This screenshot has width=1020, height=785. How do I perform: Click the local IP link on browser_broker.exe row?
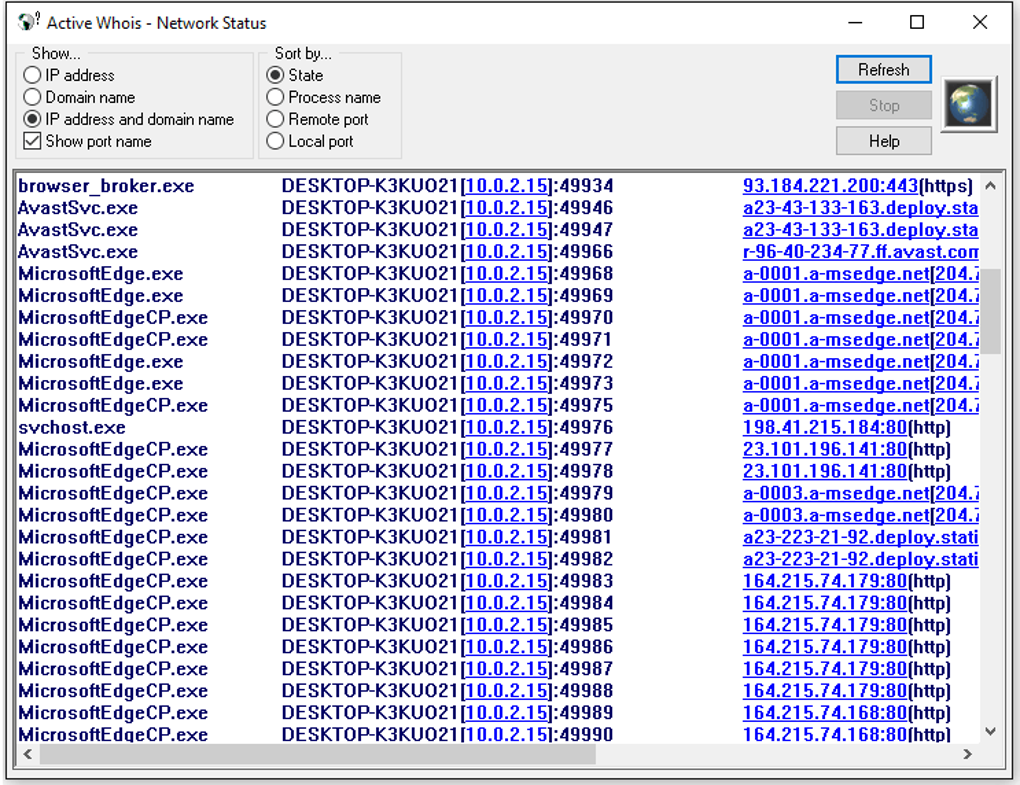(507, 186)
